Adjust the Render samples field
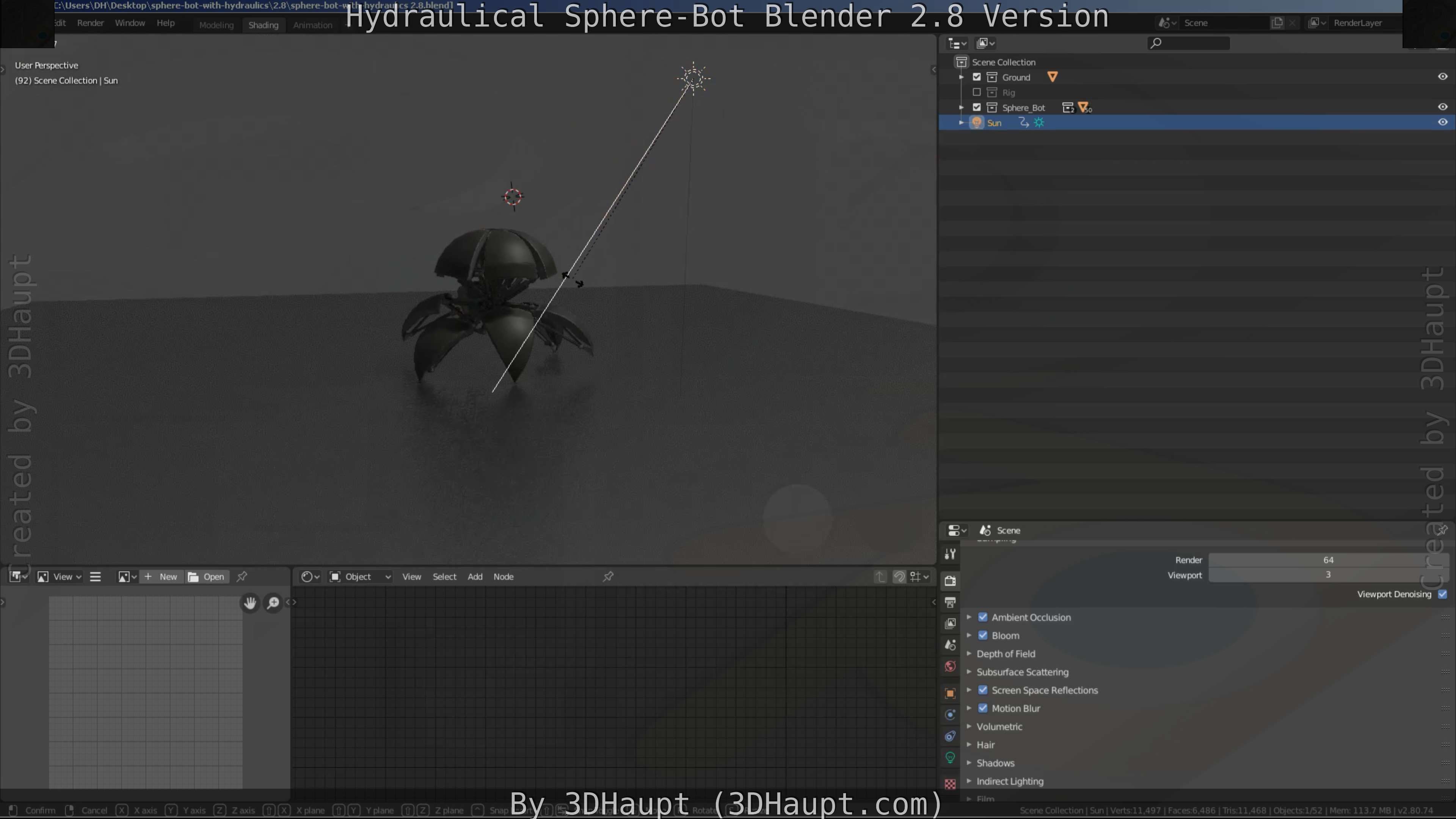Image resolution: width=1456 pixels, height=819 pixels. click(1328, 560)
